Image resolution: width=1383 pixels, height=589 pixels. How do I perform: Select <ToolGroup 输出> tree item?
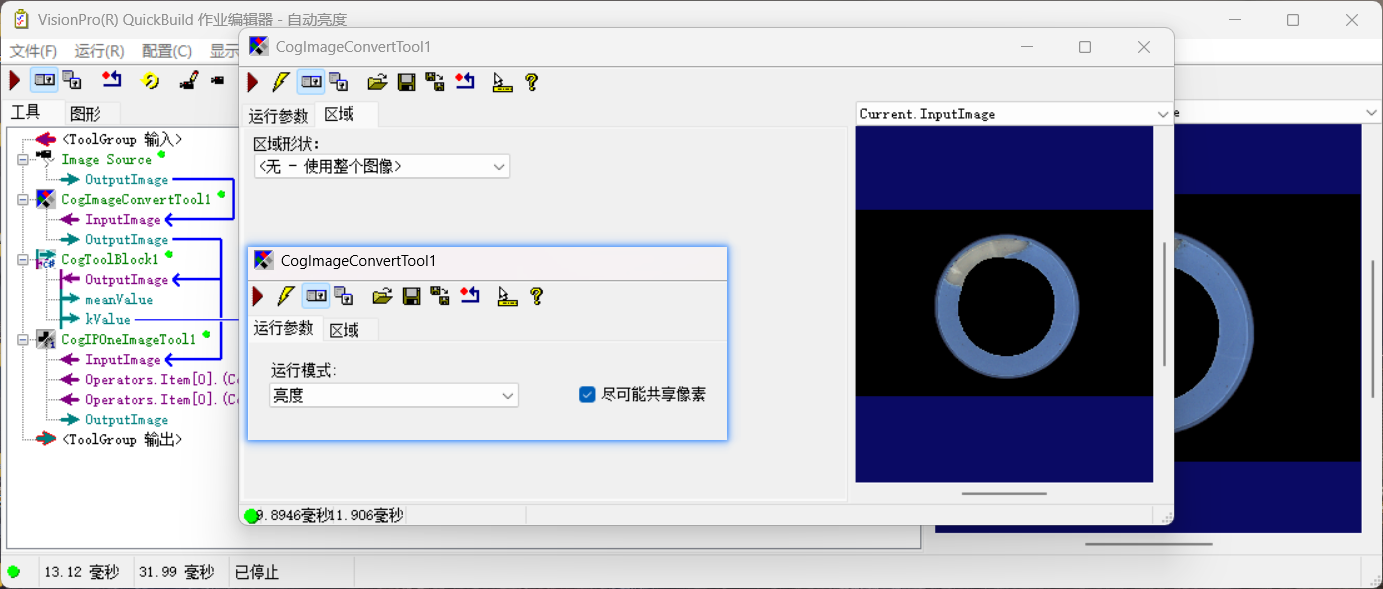[121, 439]
